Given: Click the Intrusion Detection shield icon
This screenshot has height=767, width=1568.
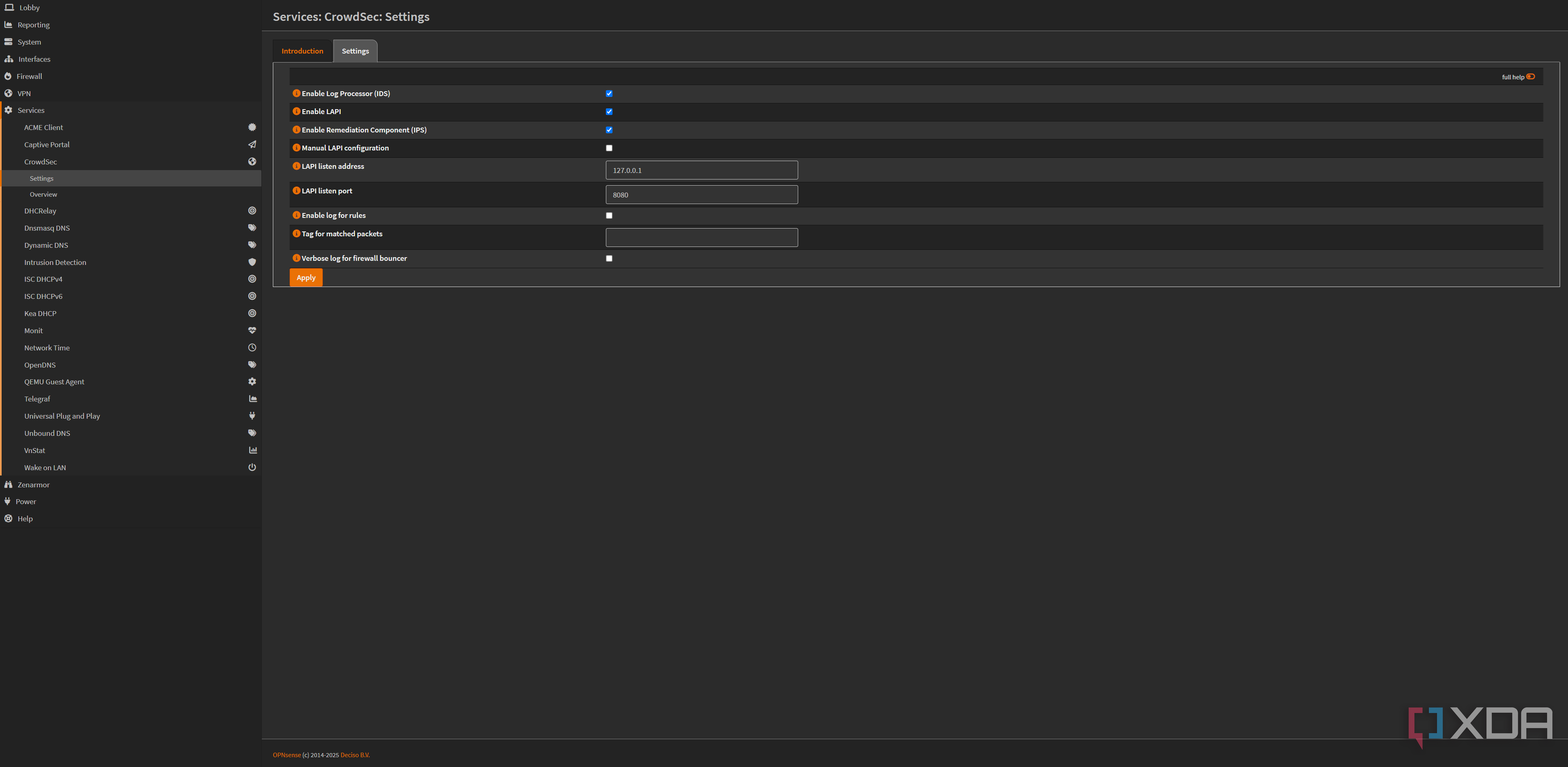Looking at the screenshot, I should 252,262.
